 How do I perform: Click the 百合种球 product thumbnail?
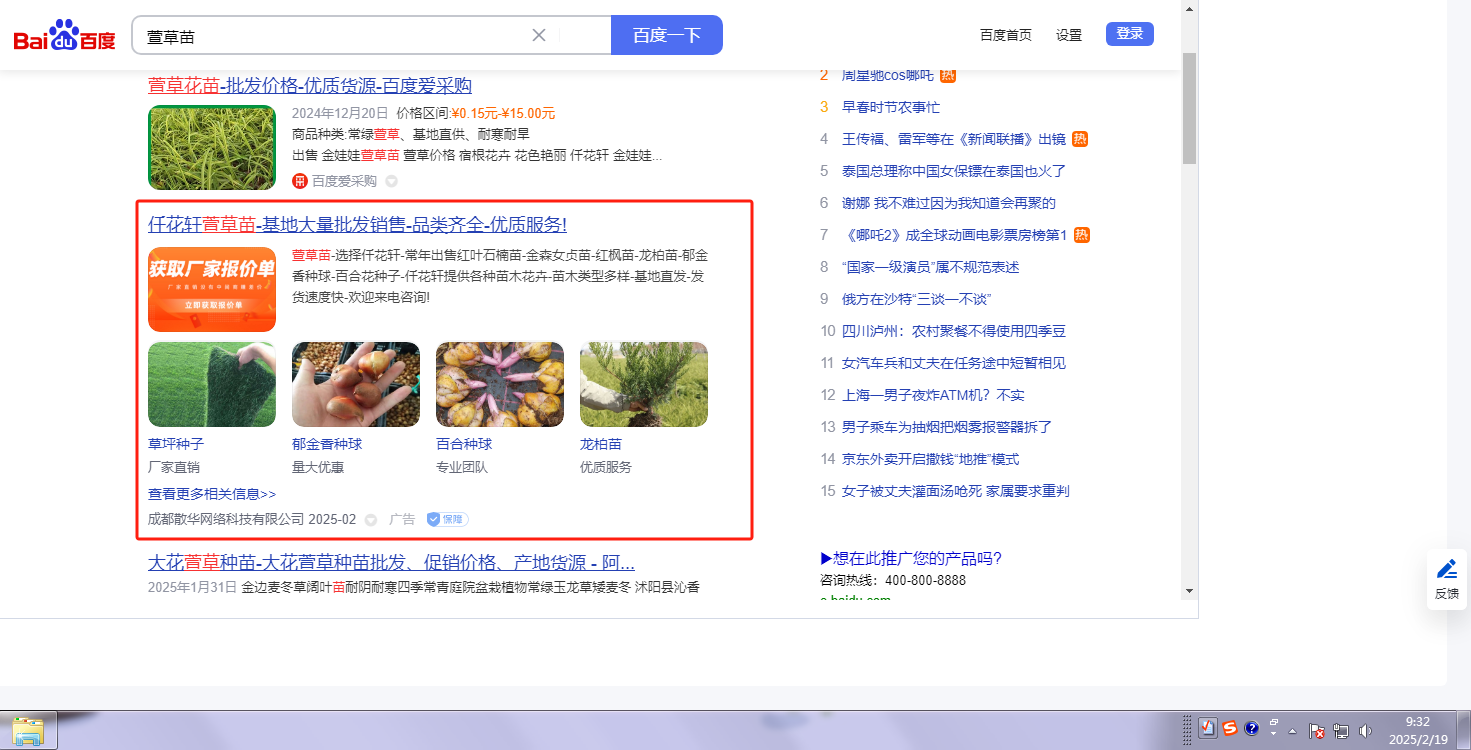click(499, 385)
